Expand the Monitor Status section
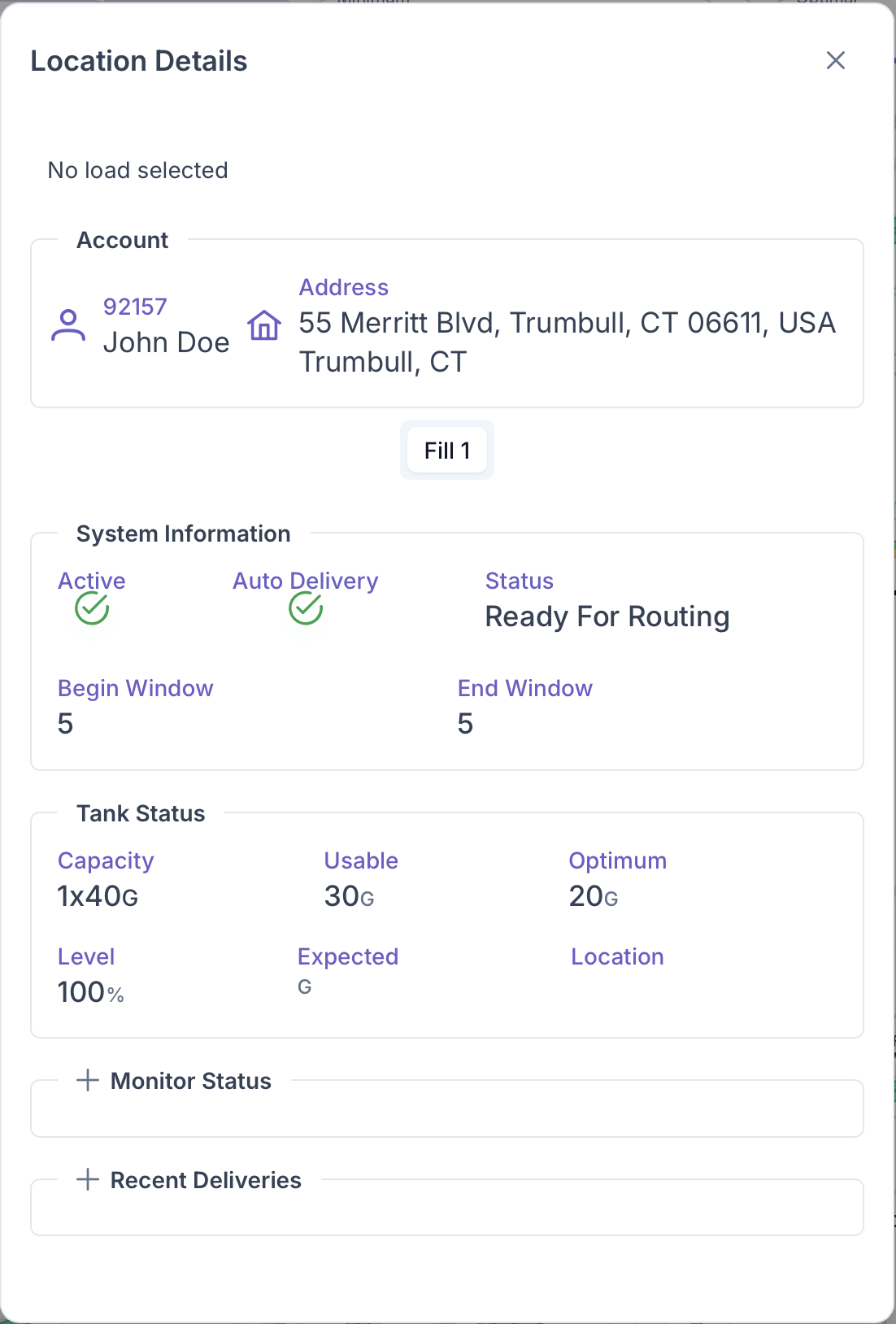This screenshot has height=1324, width=896. [88, 1080]
